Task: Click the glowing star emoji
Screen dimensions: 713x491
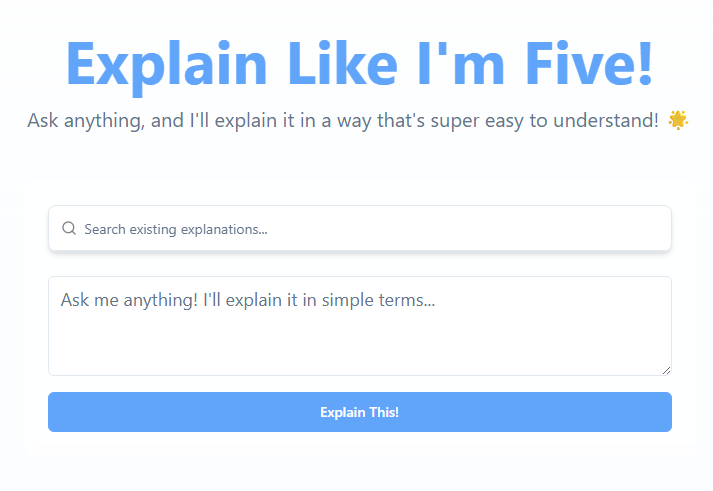Action: coord(678,121)
